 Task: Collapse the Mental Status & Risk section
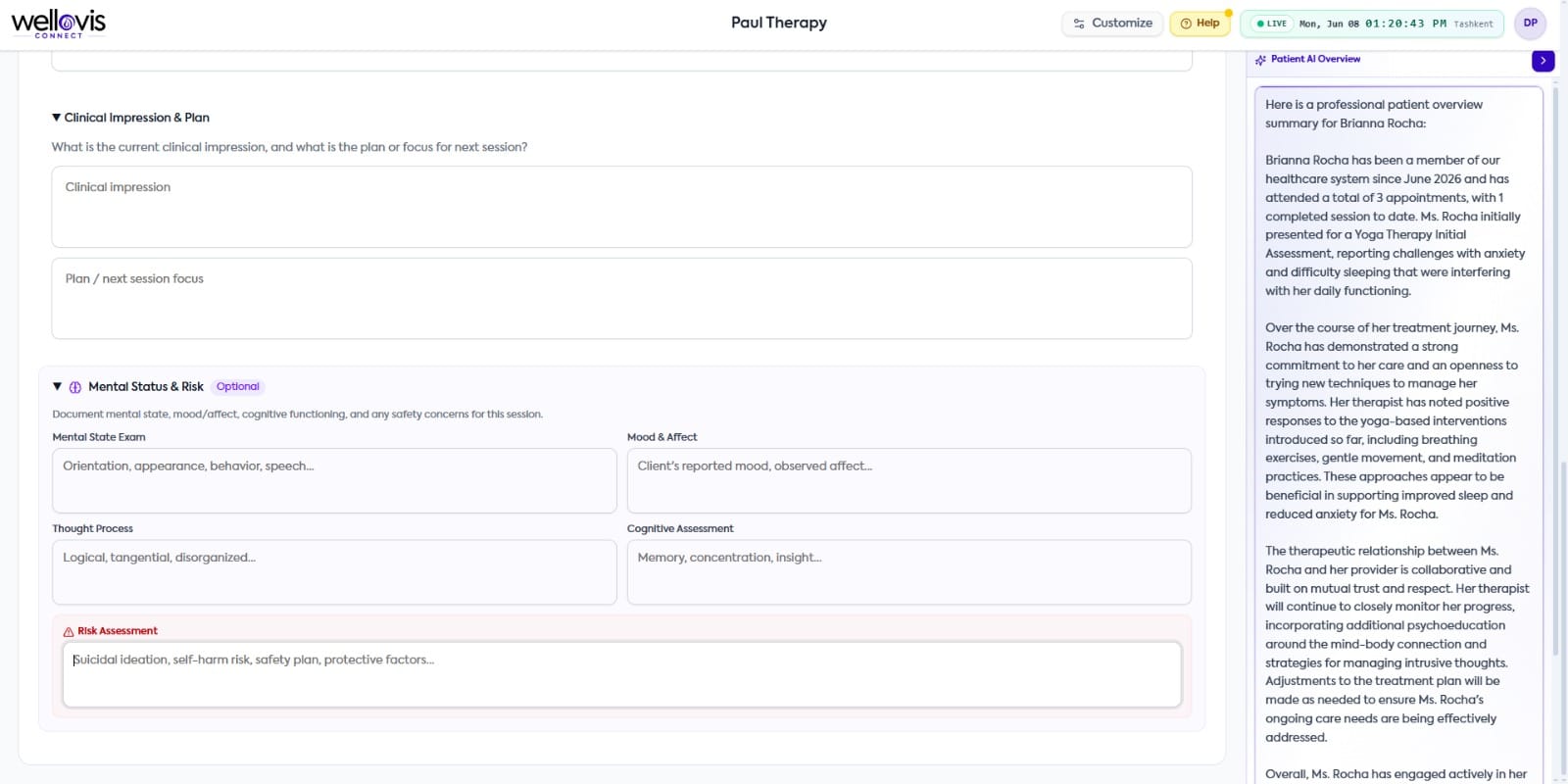(57, 387)
